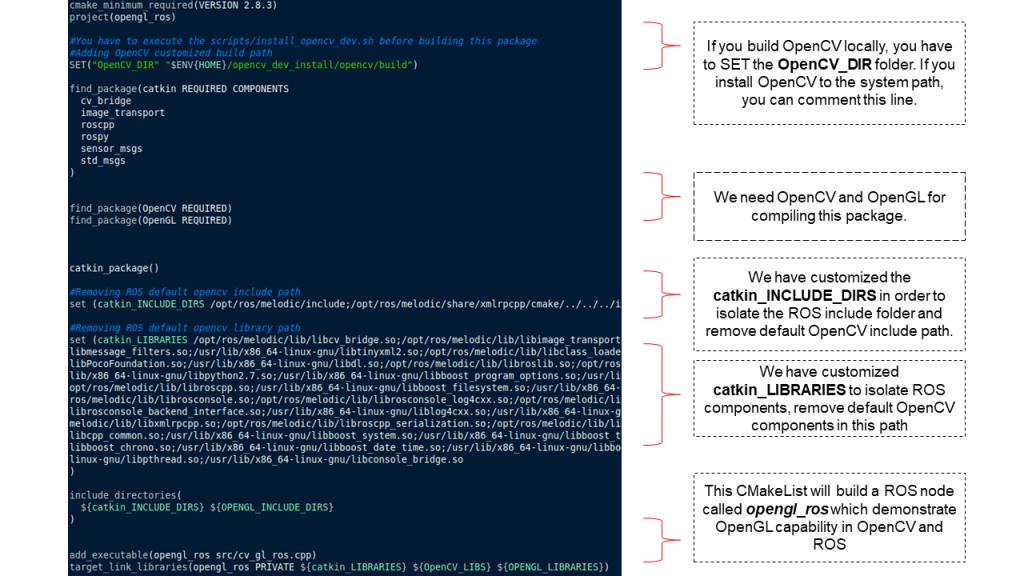Click the find_package catkin REQUIRED COMPONENTS line
The width and height of the screenshot is (1024, 576).
click(179, 89)
